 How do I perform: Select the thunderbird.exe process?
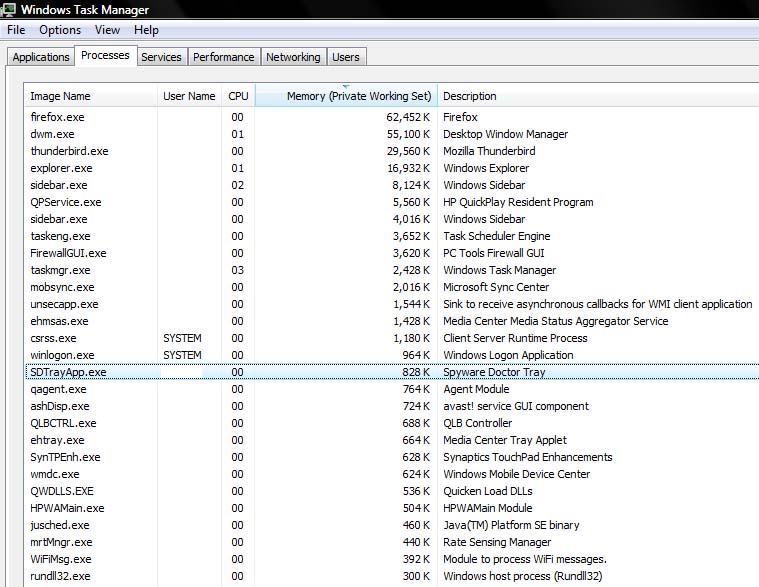(x=392, y=151)
